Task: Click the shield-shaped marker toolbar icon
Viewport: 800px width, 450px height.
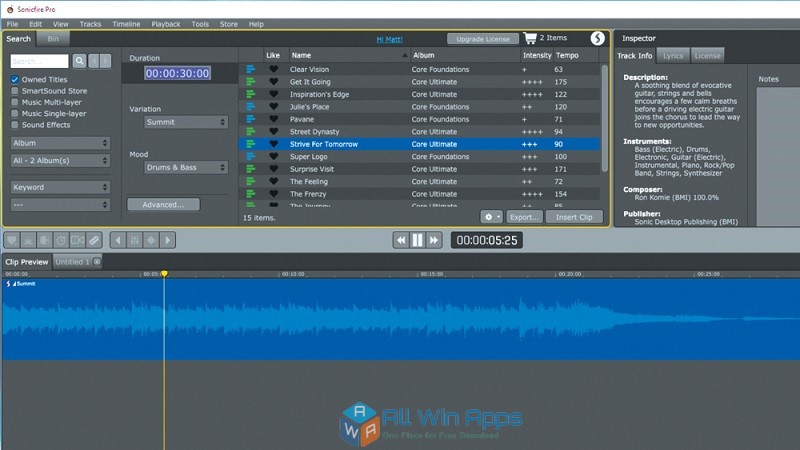Action: tap(12, 240)
